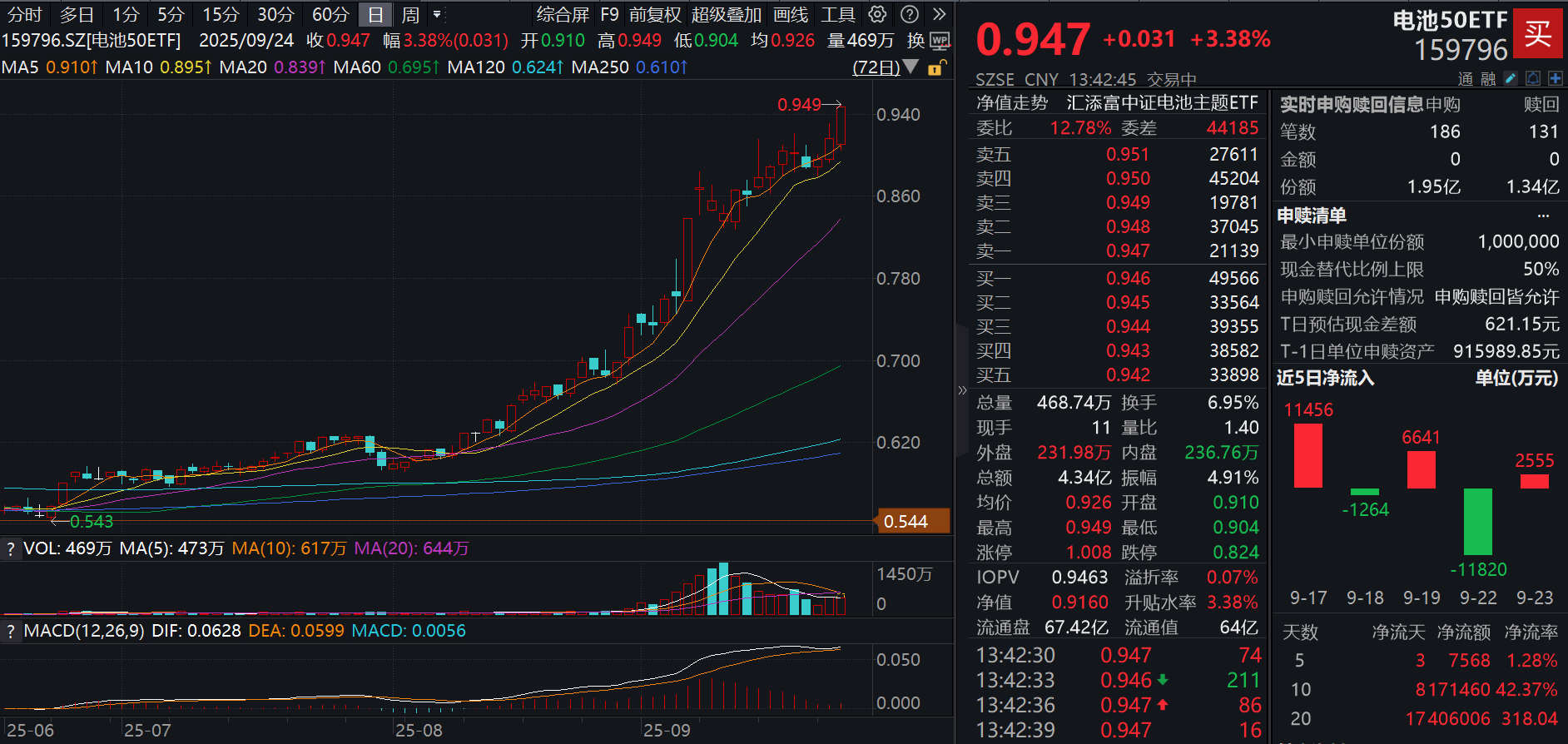Open VOL indicator help question mark

11,548
